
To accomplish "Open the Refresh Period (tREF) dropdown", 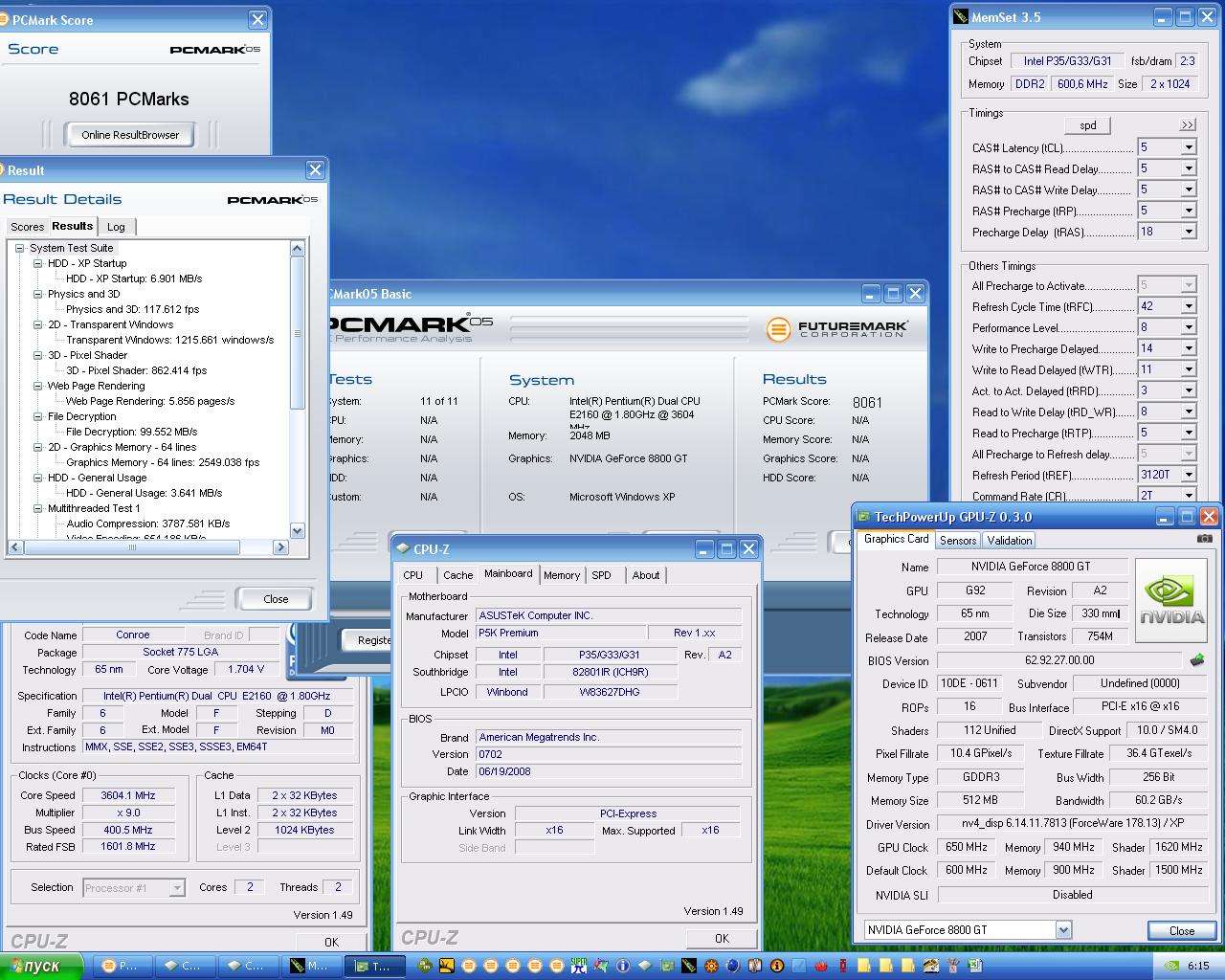I will click(x=1188, y=475).
